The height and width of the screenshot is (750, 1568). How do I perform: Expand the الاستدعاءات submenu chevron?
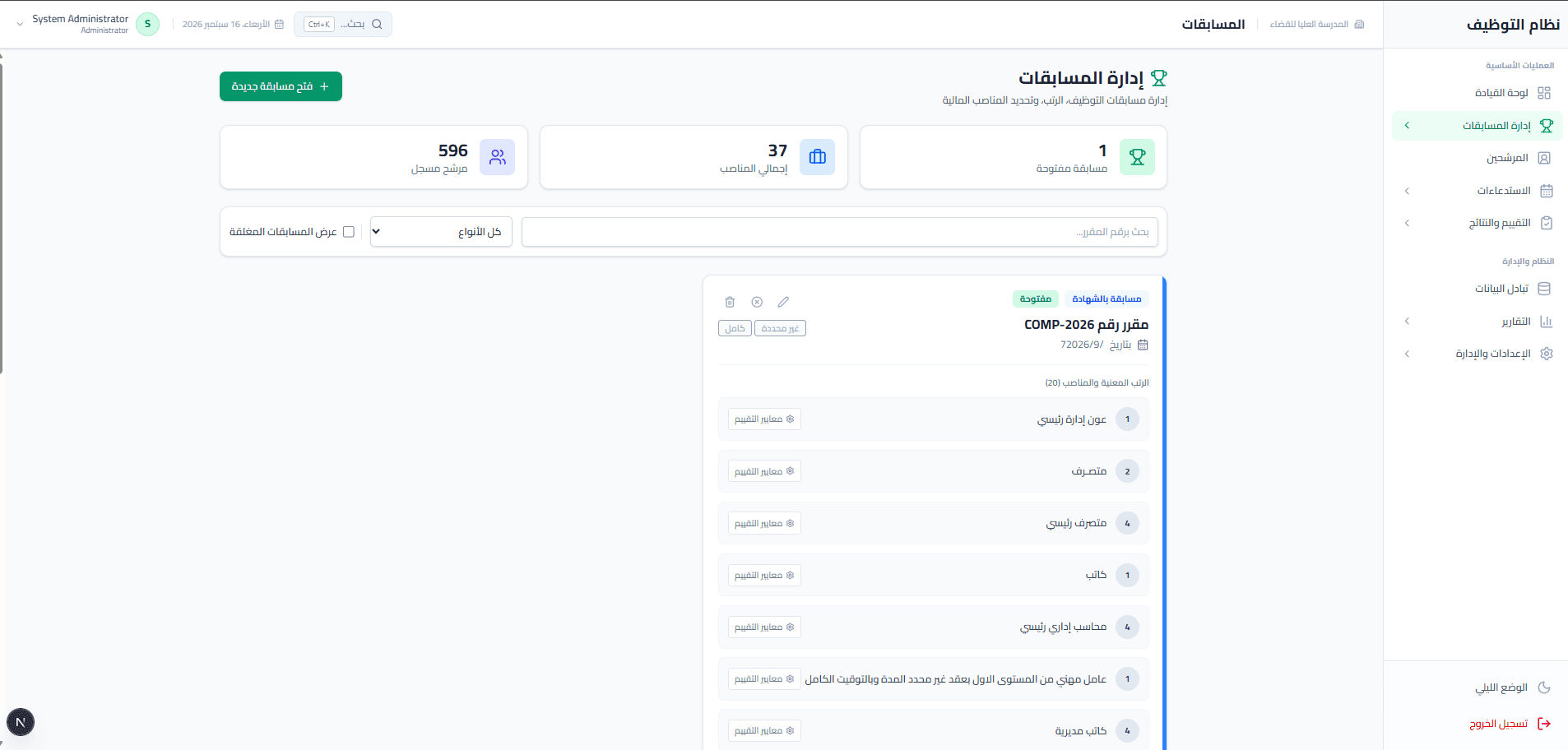tap(1407, 191)
